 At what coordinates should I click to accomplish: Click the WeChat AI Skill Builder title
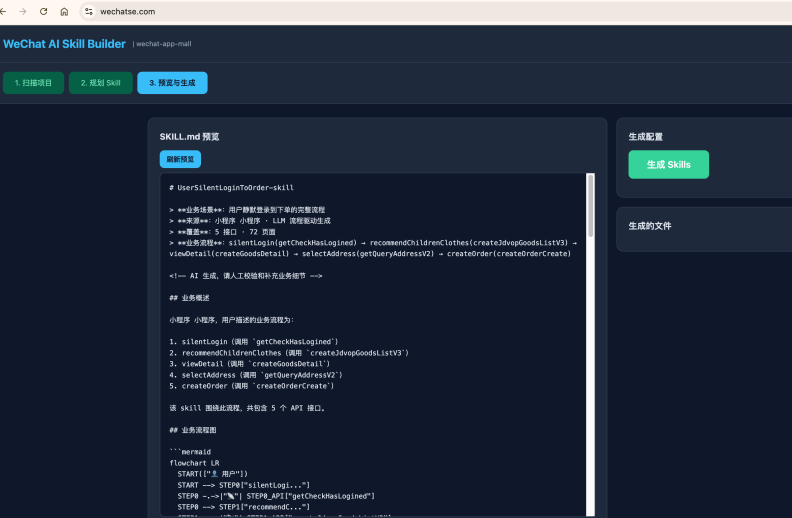64,44
